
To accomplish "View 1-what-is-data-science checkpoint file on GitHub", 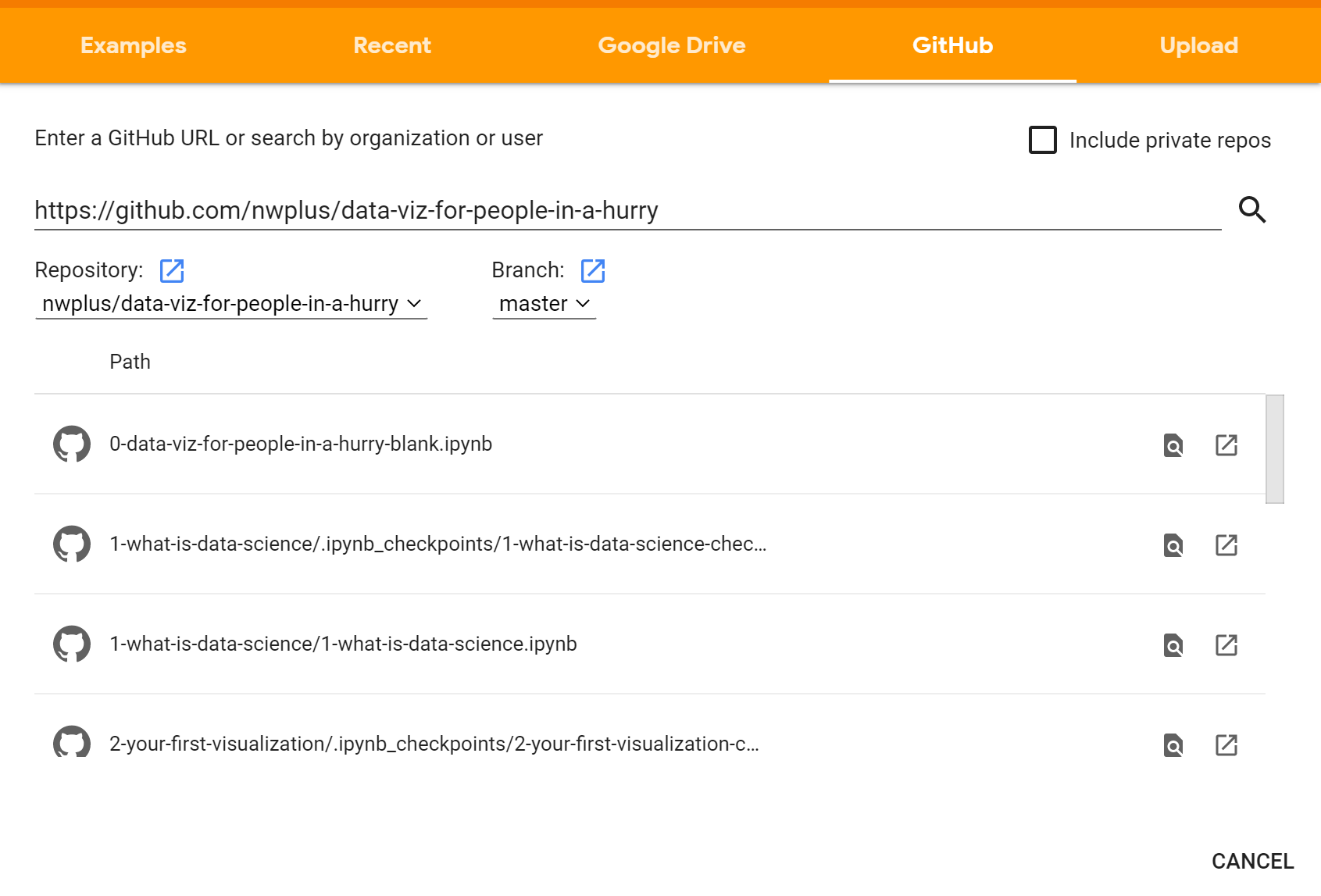I will coord(1173,545).
